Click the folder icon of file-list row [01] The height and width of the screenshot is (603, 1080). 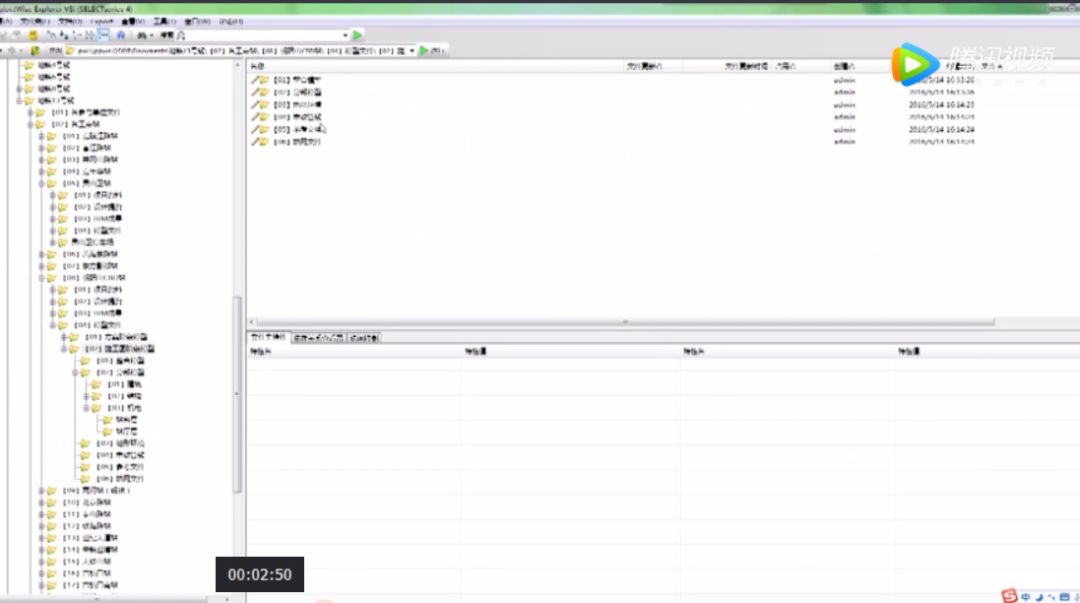pyautogui.click(x=264, y=80)
